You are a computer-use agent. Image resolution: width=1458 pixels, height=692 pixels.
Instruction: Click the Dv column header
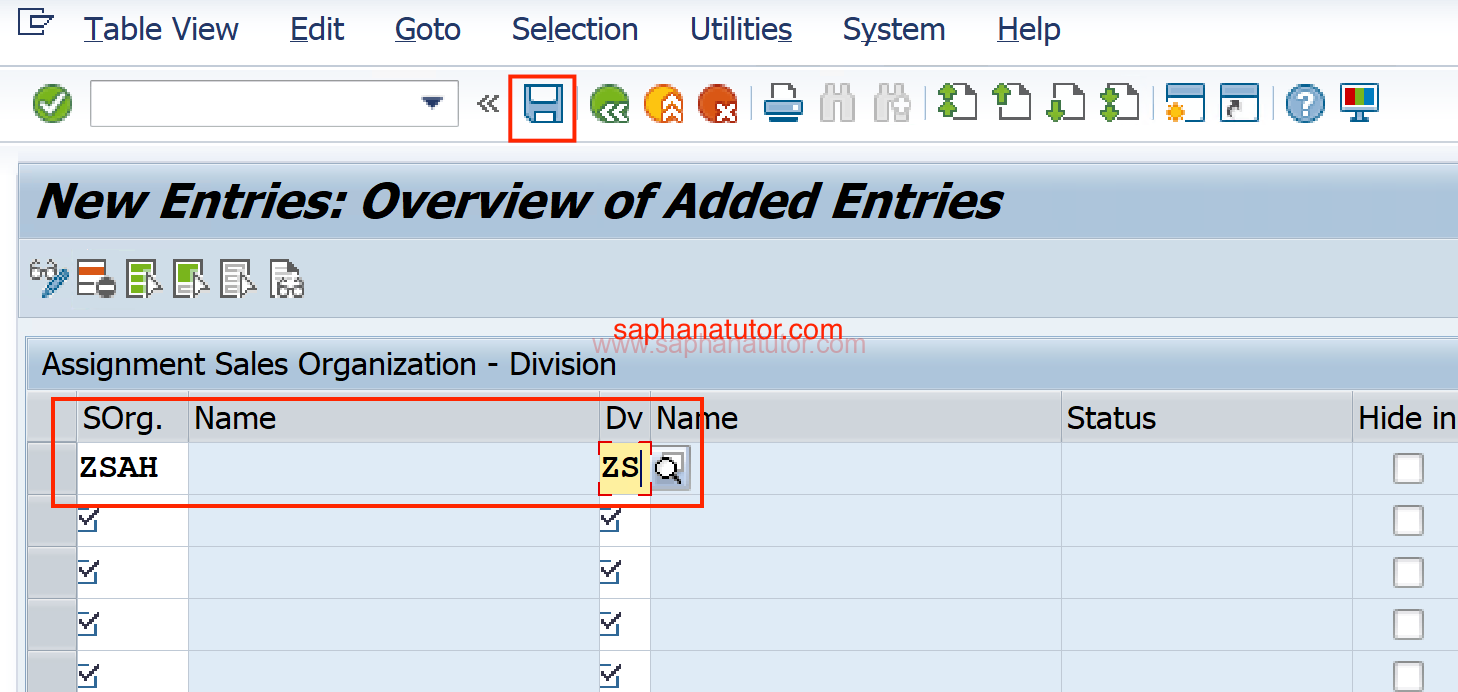tap(625, 418)
